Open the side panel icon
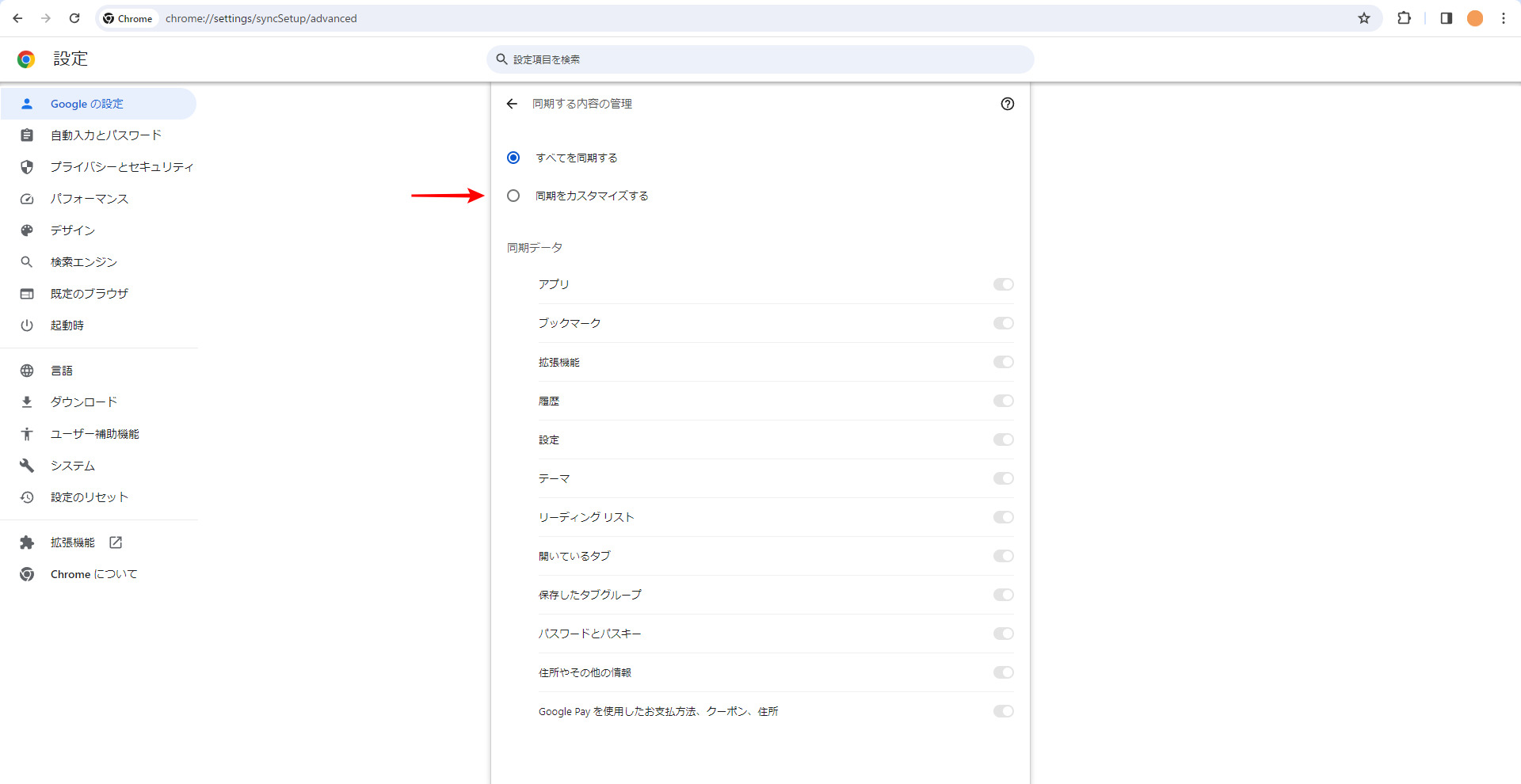Viewport: 1521px width, 784px height. click(1446, 18)
